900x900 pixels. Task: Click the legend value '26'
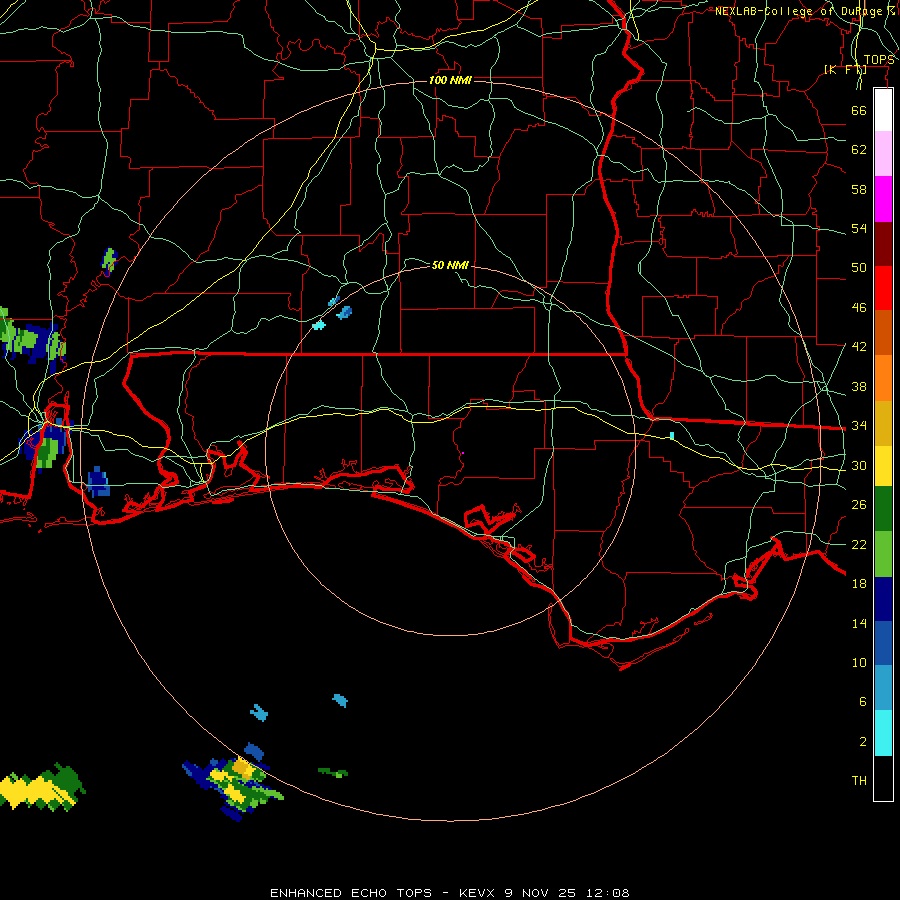click(x=859, y=505)
